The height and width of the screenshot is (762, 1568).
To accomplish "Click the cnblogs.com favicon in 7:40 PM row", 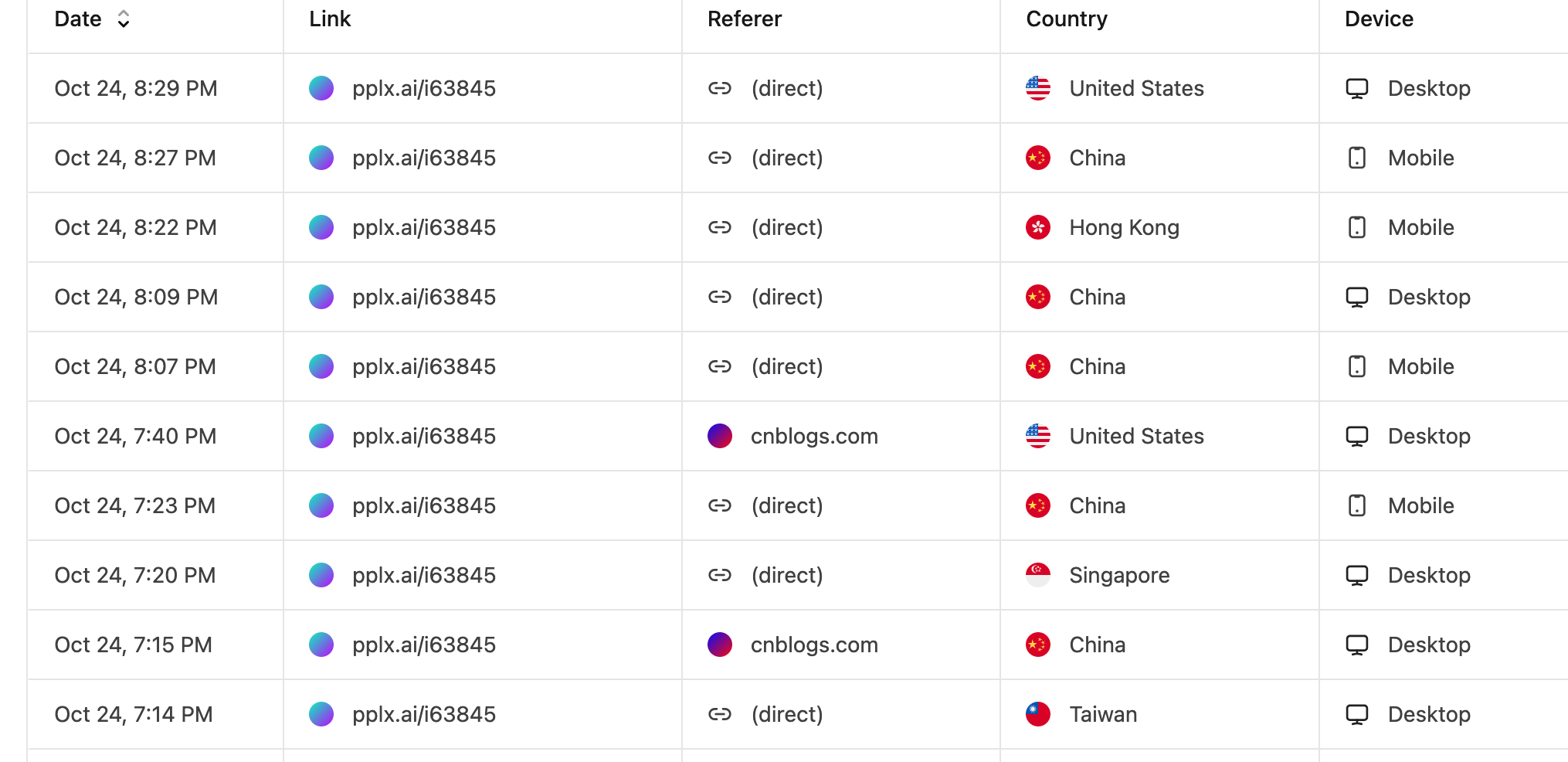I will click(719, 436).
